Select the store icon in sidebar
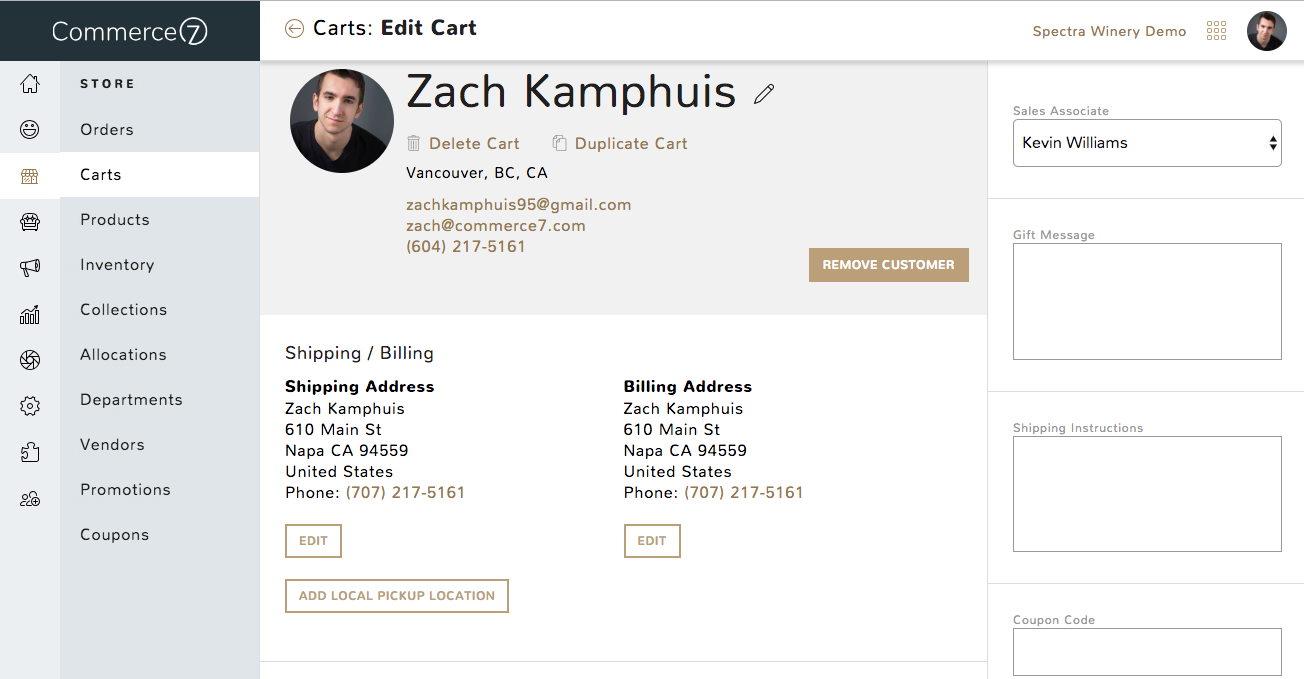The width and height of the screenshot is (1304, 679). click(x=30, y=176)
